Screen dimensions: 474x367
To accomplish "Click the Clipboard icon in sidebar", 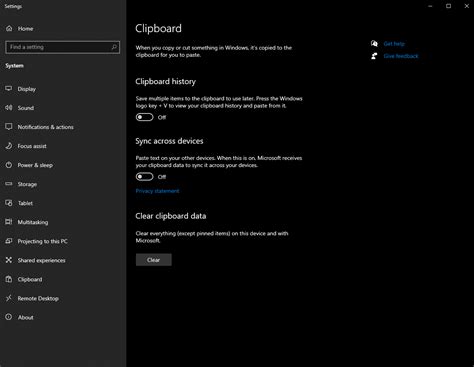I will point(9,279).
